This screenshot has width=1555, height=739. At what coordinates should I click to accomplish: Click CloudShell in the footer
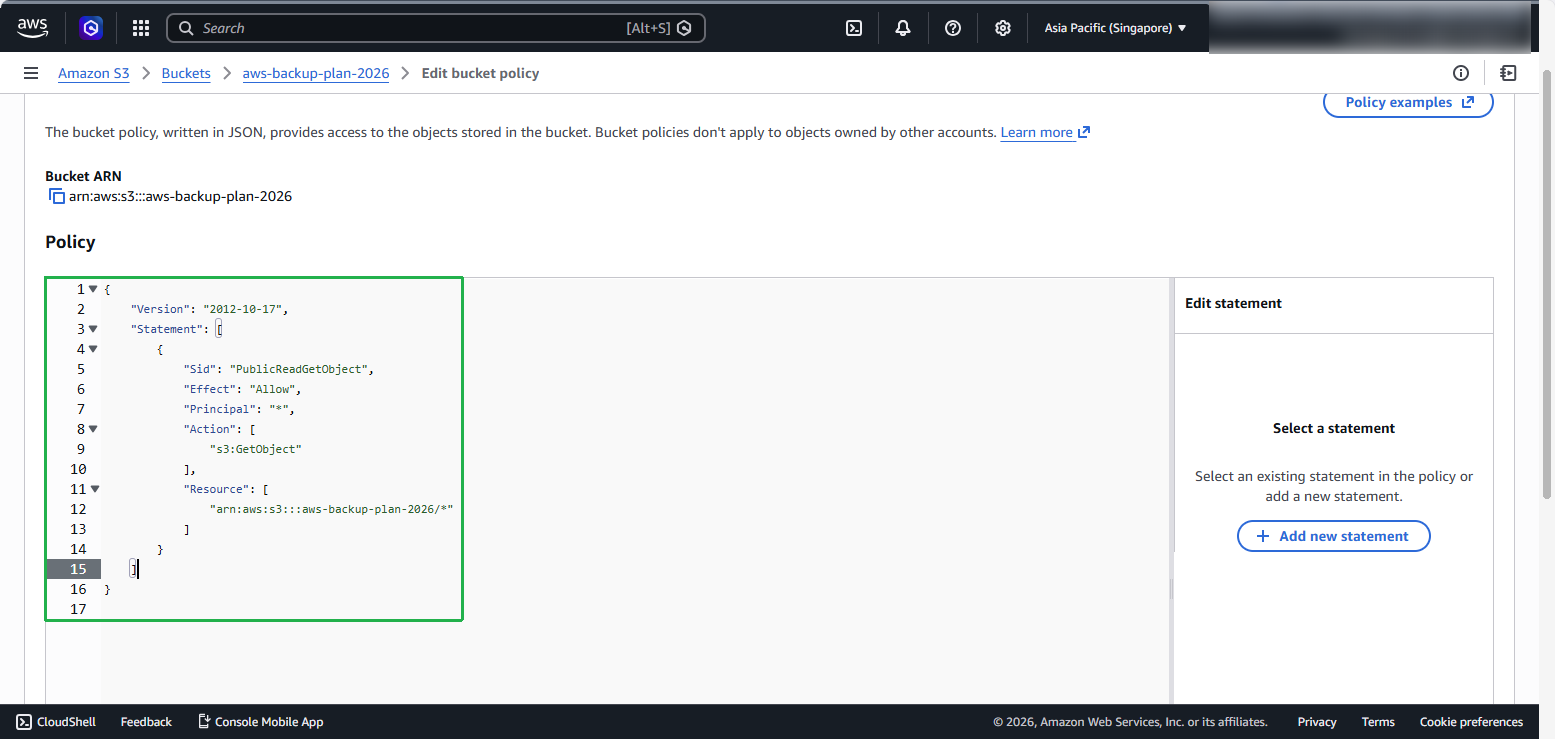pyautogui.click(x=56, y=722)
